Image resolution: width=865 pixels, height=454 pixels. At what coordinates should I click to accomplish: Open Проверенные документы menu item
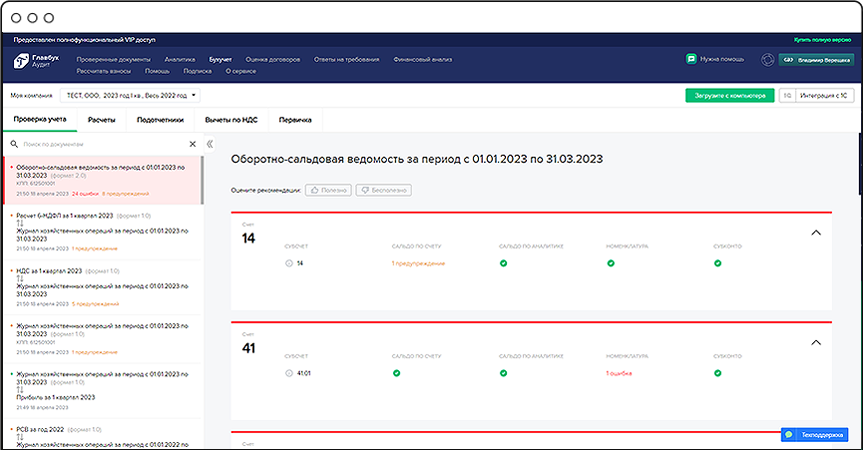(114, 60)
